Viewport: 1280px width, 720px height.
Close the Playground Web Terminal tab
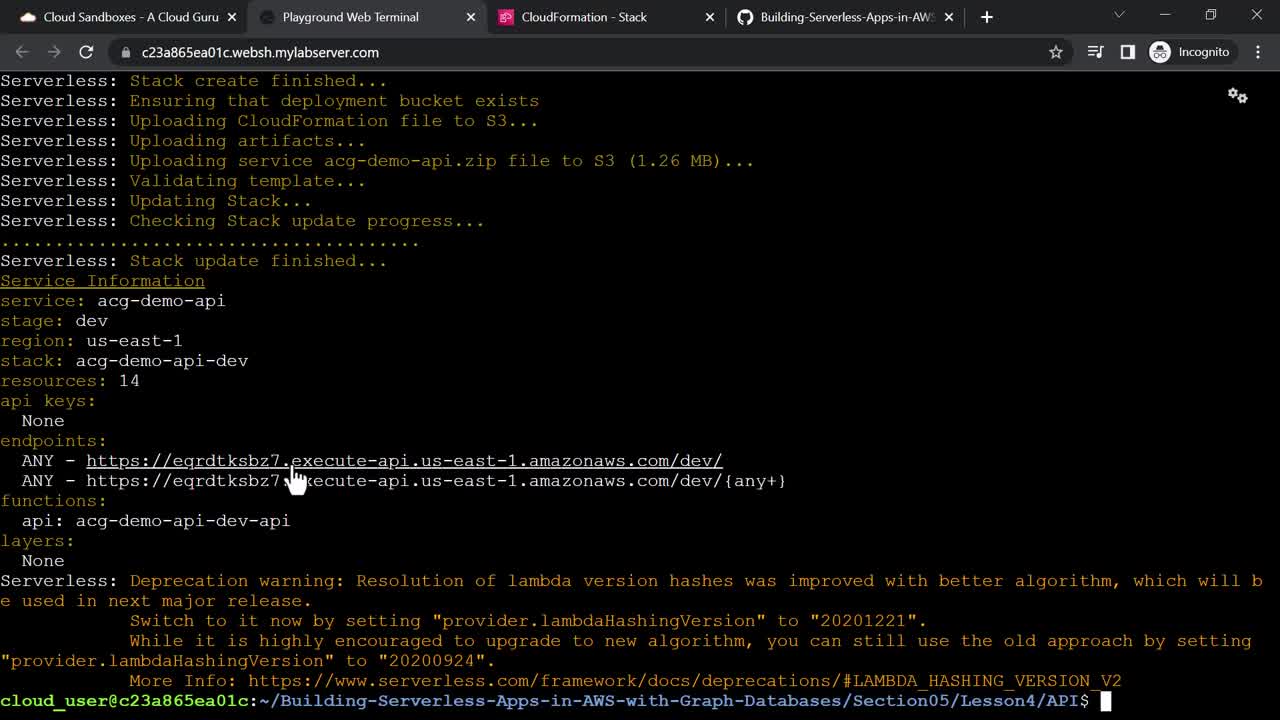tap(470, 17)
